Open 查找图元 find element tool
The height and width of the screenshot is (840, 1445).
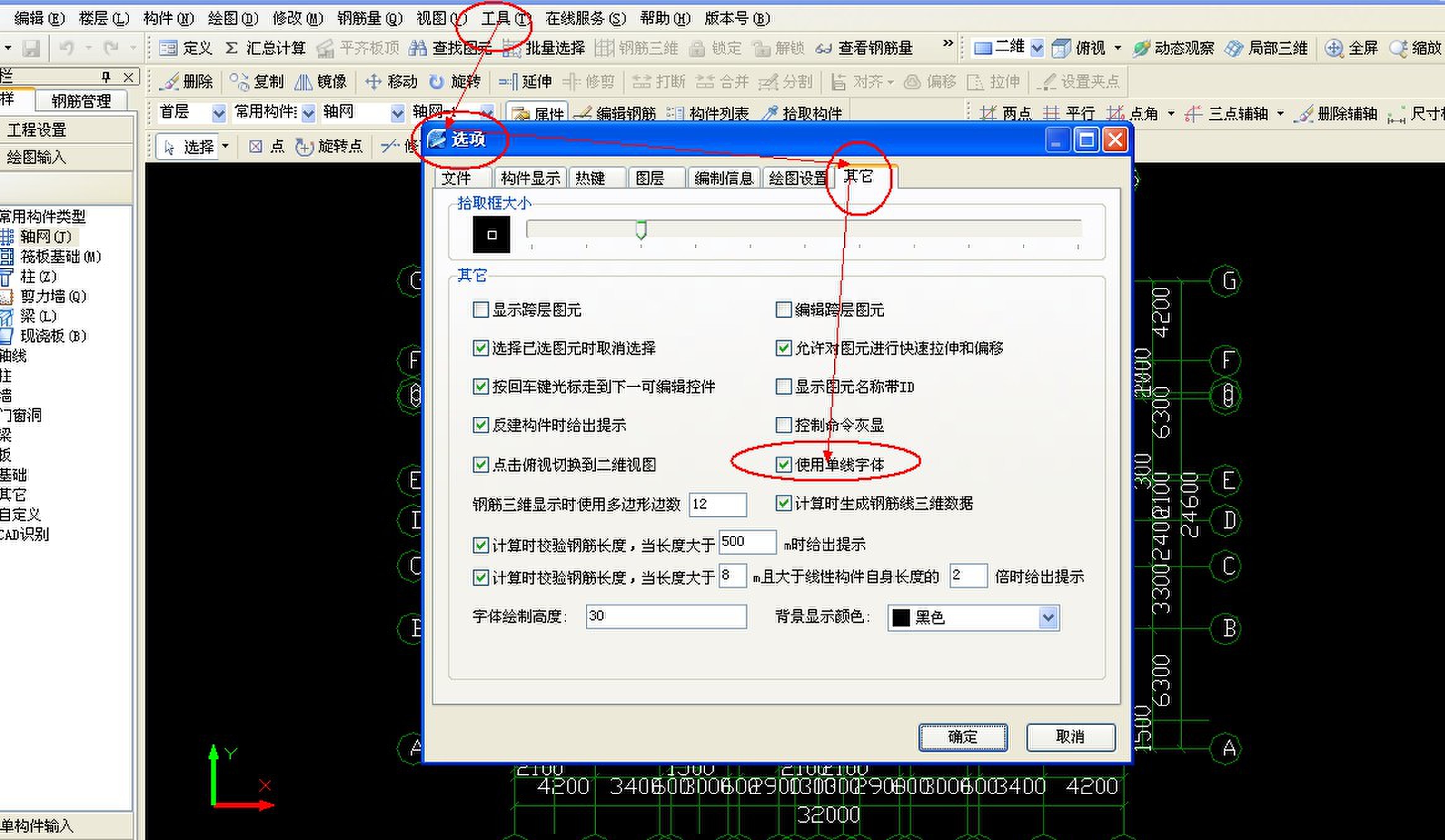(451, 48)
